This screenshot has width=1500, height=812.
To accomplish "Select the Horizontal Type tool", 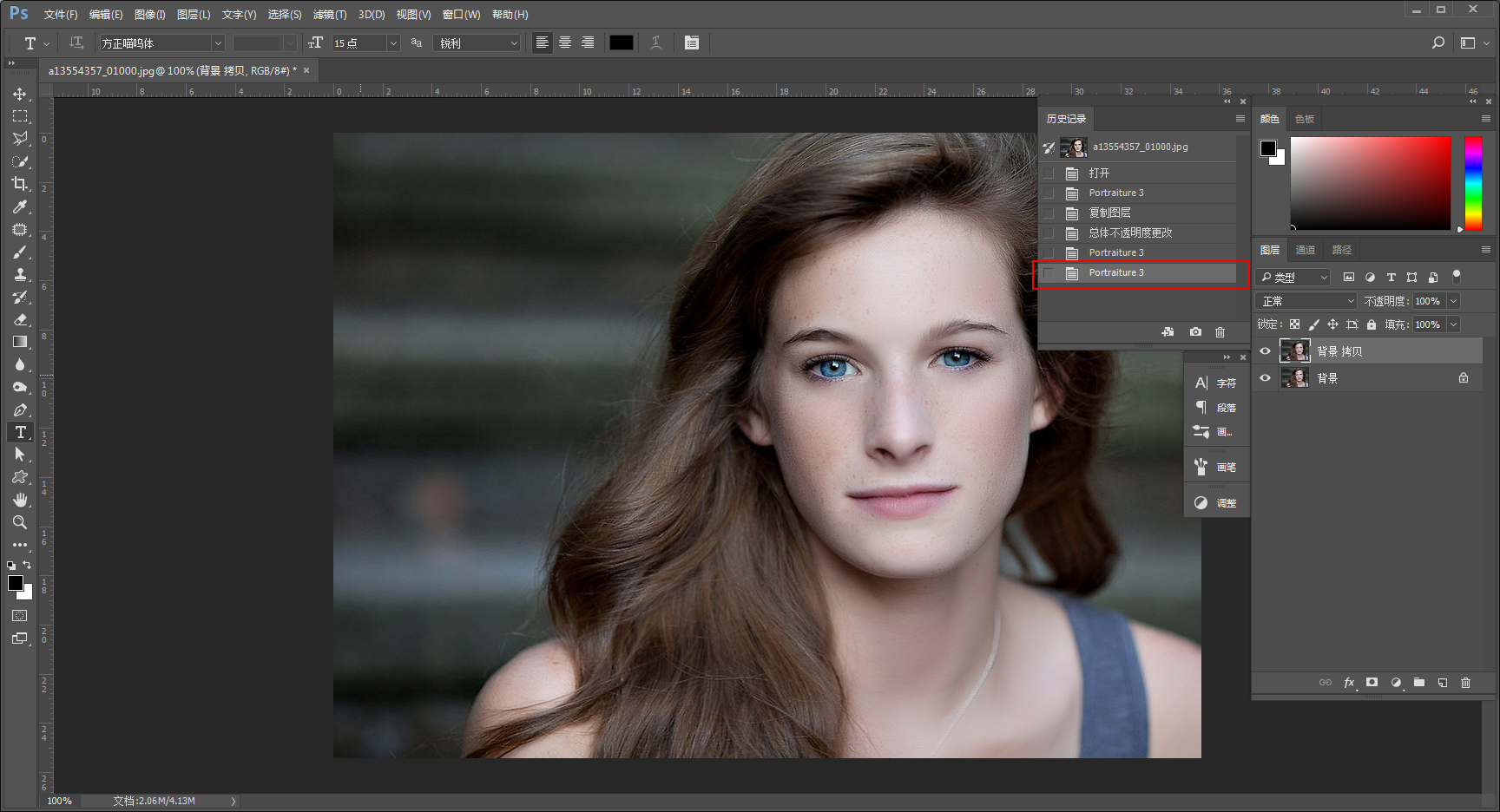I will [x=20, y=433].
